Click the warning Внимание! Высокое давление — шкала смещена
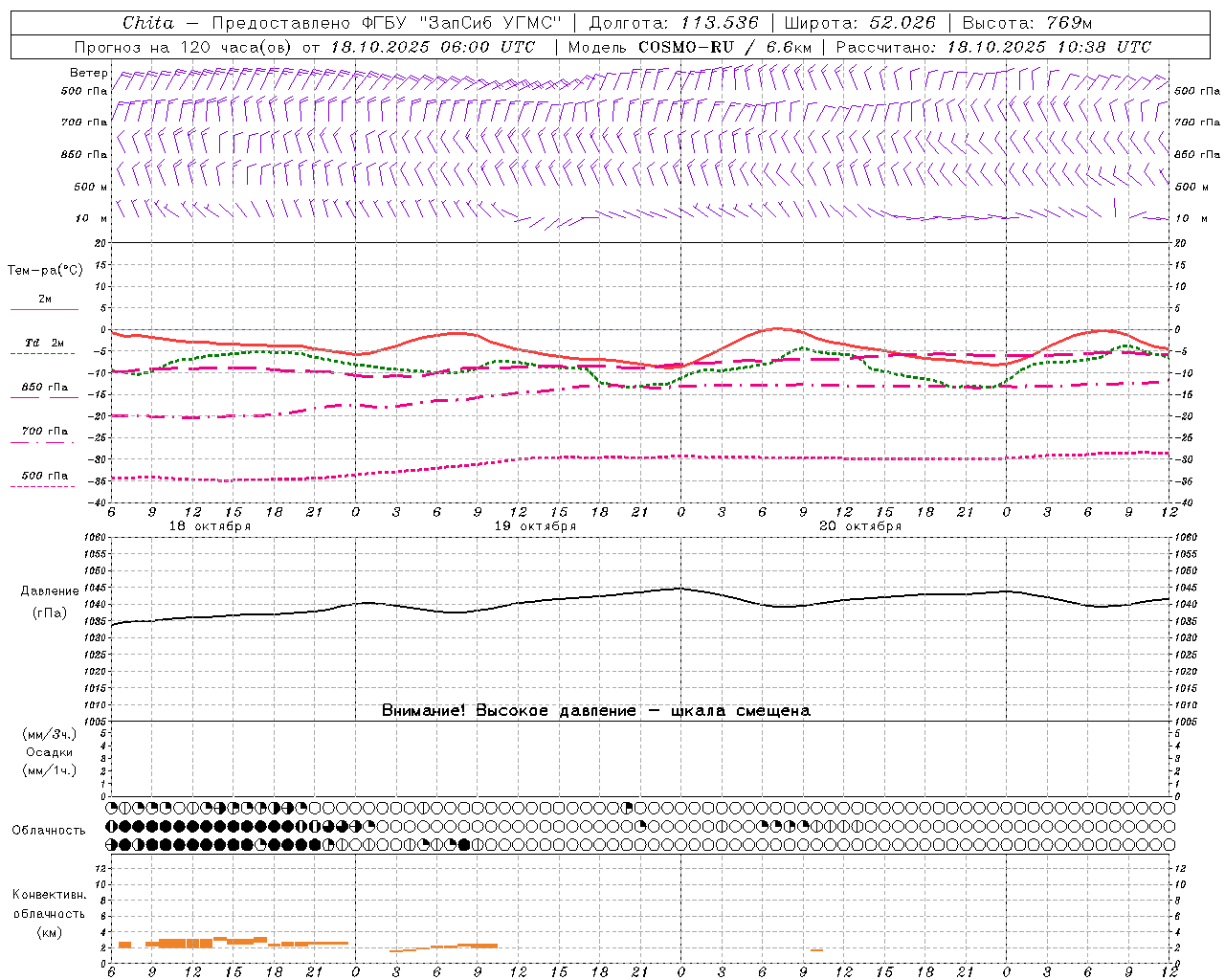 click(x=596, y=711)
